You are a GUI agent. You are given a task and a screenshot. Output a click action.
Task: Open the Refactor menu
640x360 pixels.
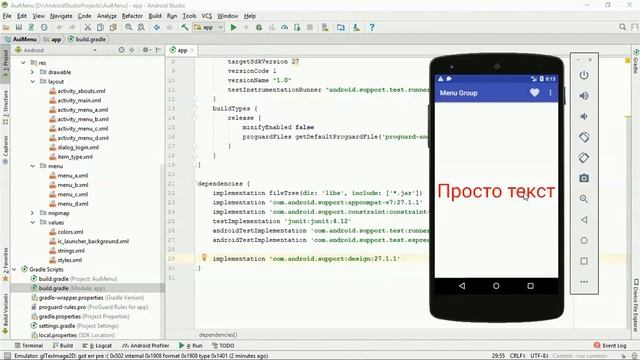[x=132, y=16]
